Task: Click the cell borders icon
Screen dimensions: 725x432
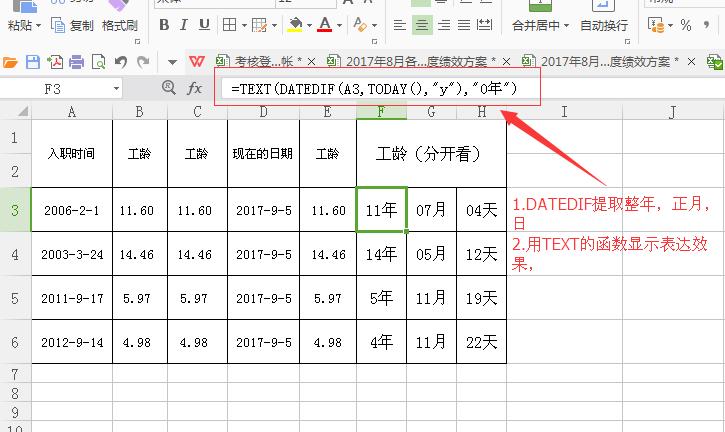Action: click(x=229, y=25)
